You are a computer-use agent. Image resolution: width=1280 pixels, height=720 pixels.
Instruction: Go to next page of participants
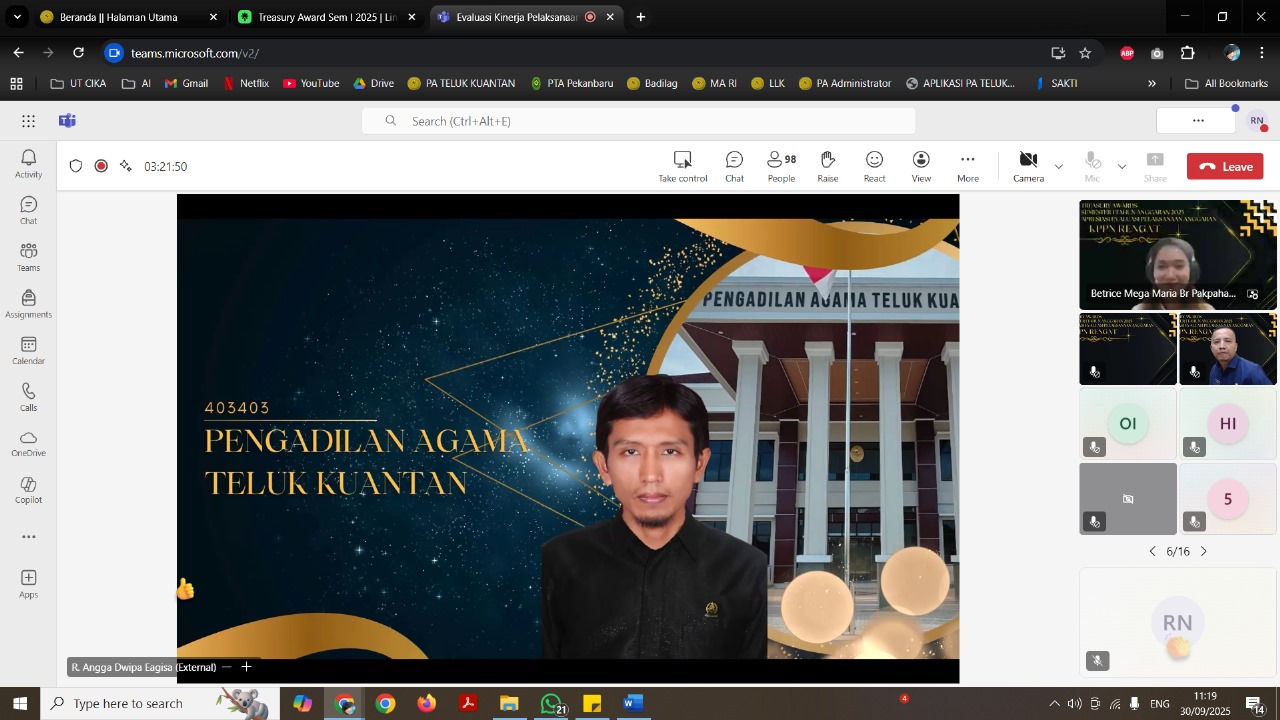click(1204, 551)
